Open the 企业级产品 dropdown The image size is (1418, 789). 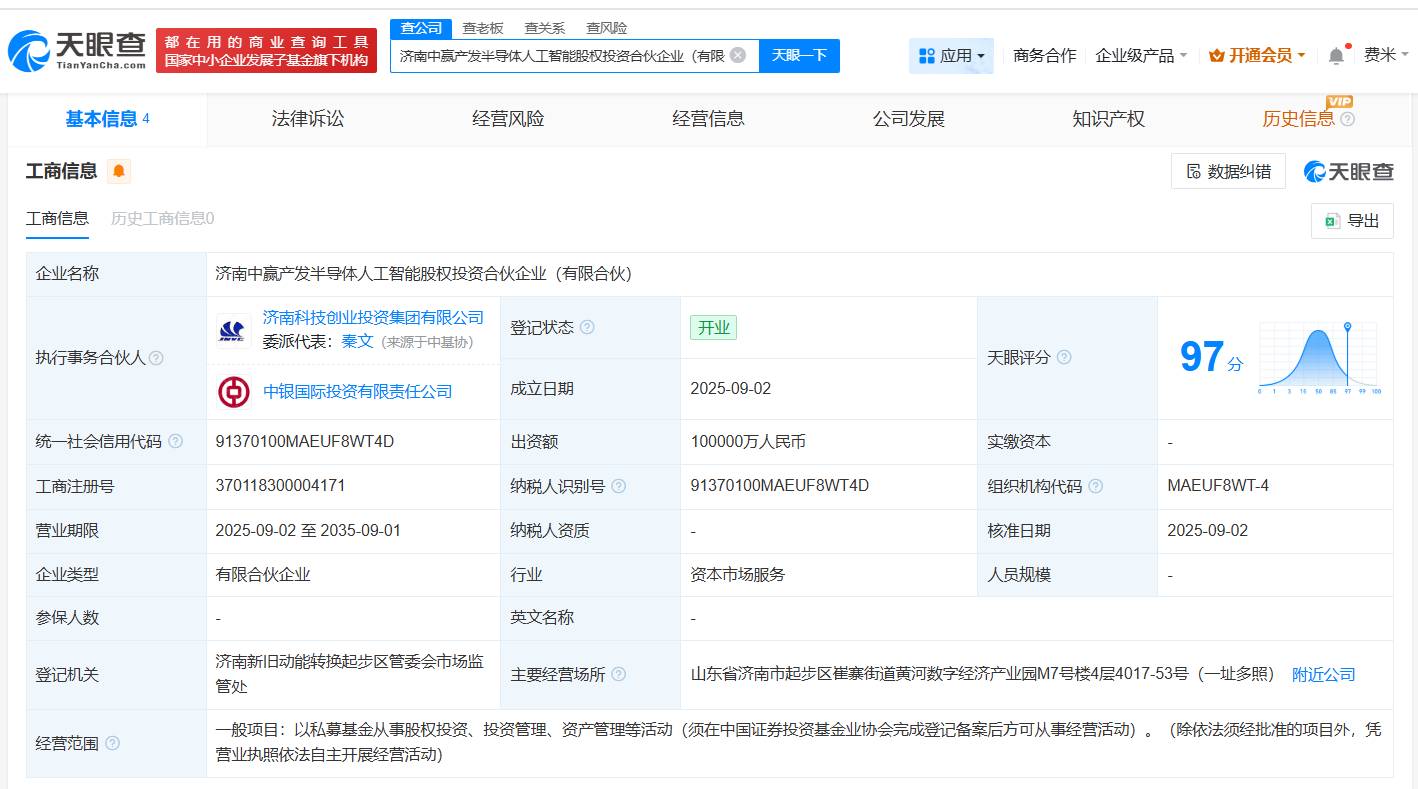click(x=1141, y=56)
